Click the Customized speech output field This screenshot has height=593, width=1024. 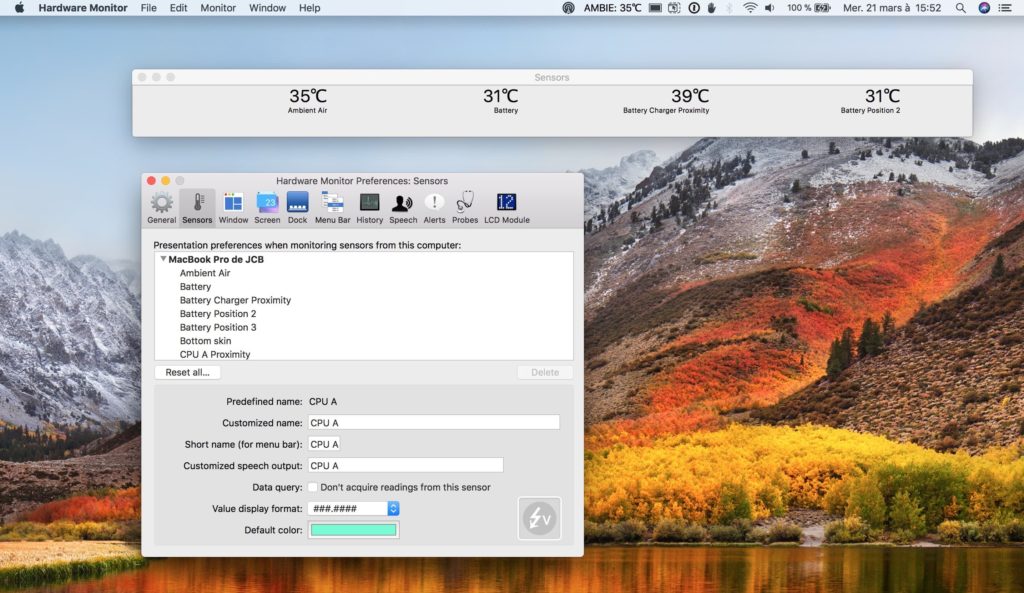pos(406,466)
